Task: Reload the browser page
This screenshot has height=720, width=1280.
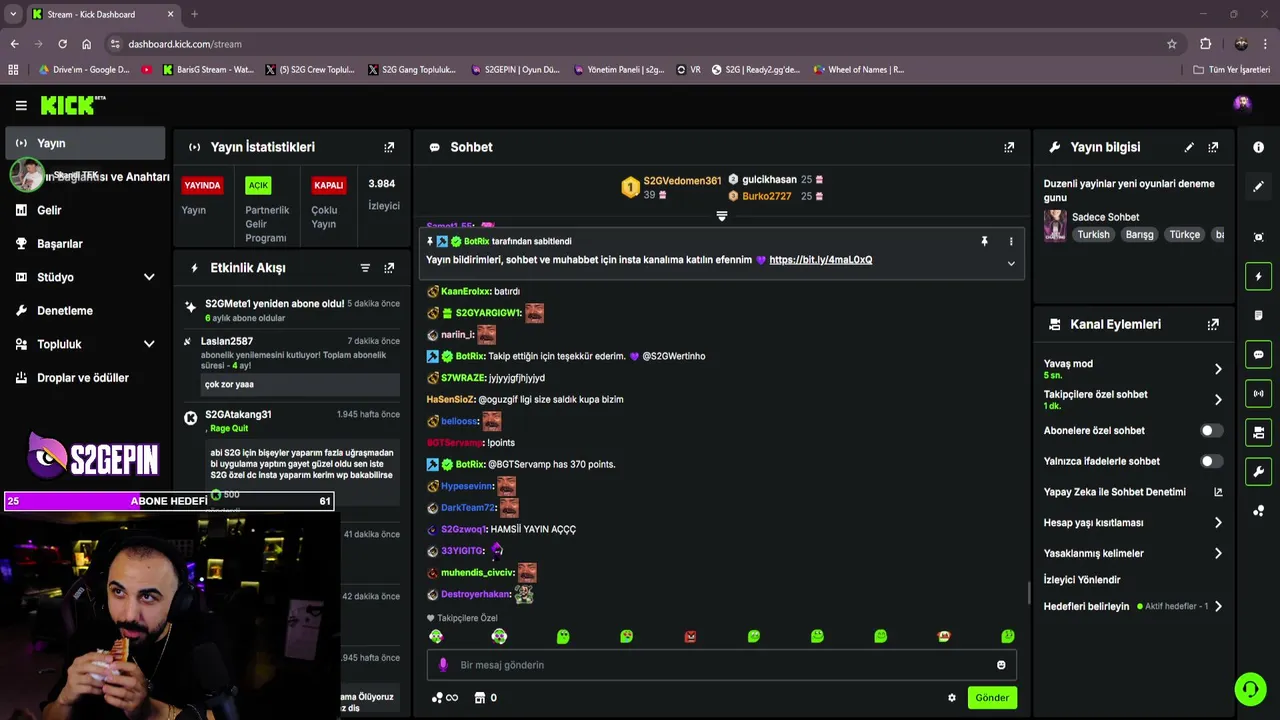Action: pyautogui.click(x=62, y=44)
